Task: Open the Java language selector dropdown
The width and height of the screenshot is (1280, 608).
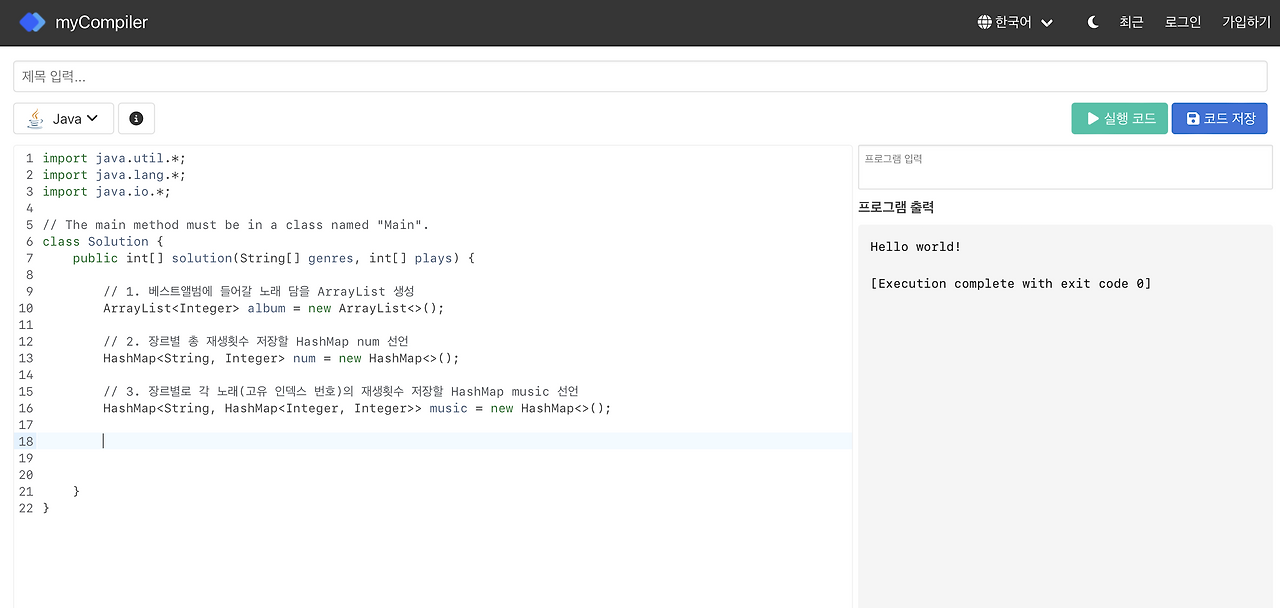Action: [x=63, y=118]
